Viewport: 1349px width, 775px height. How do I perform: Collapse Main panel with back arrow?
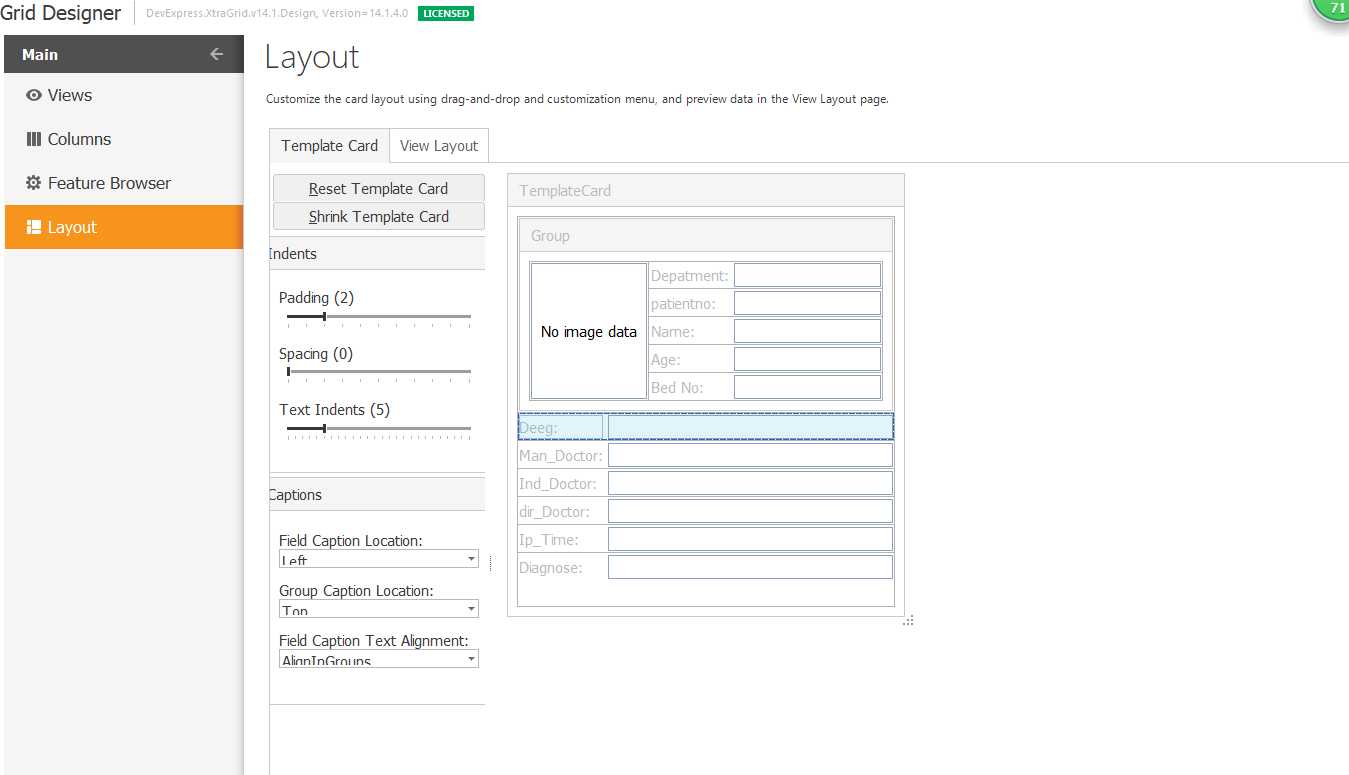[x=216, y=54]
